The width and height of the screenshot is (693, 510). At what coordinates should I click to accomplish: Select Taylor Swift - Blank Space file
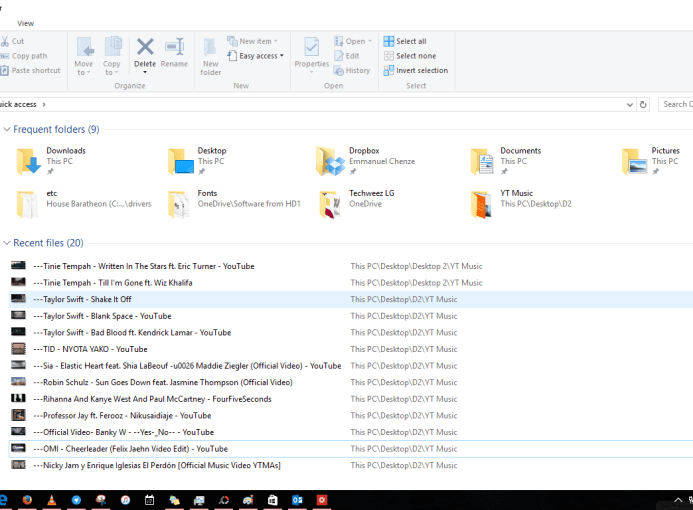point(351,316)
